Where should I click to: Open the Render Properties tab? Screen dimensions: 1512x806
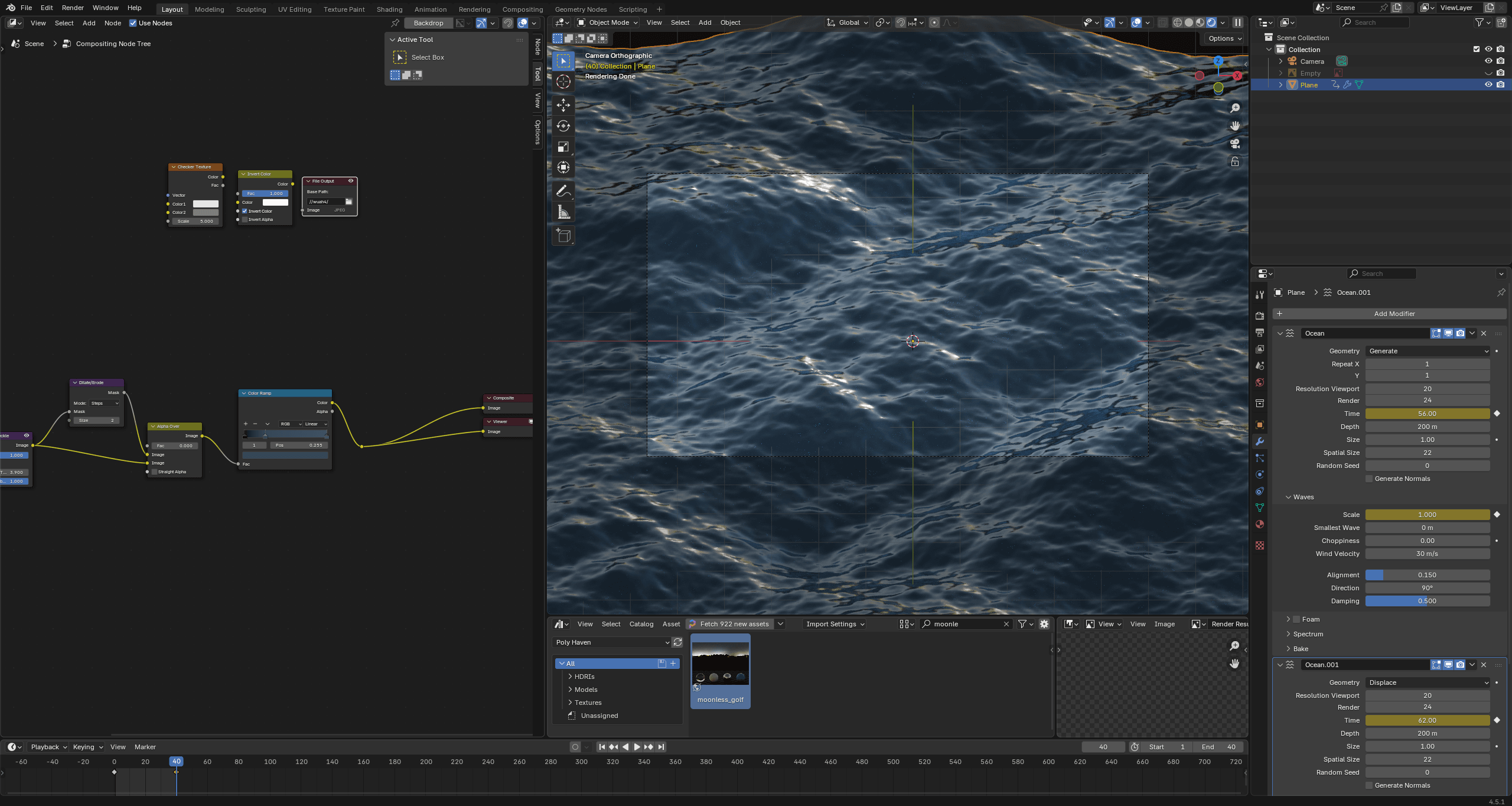click(1260, 316)
